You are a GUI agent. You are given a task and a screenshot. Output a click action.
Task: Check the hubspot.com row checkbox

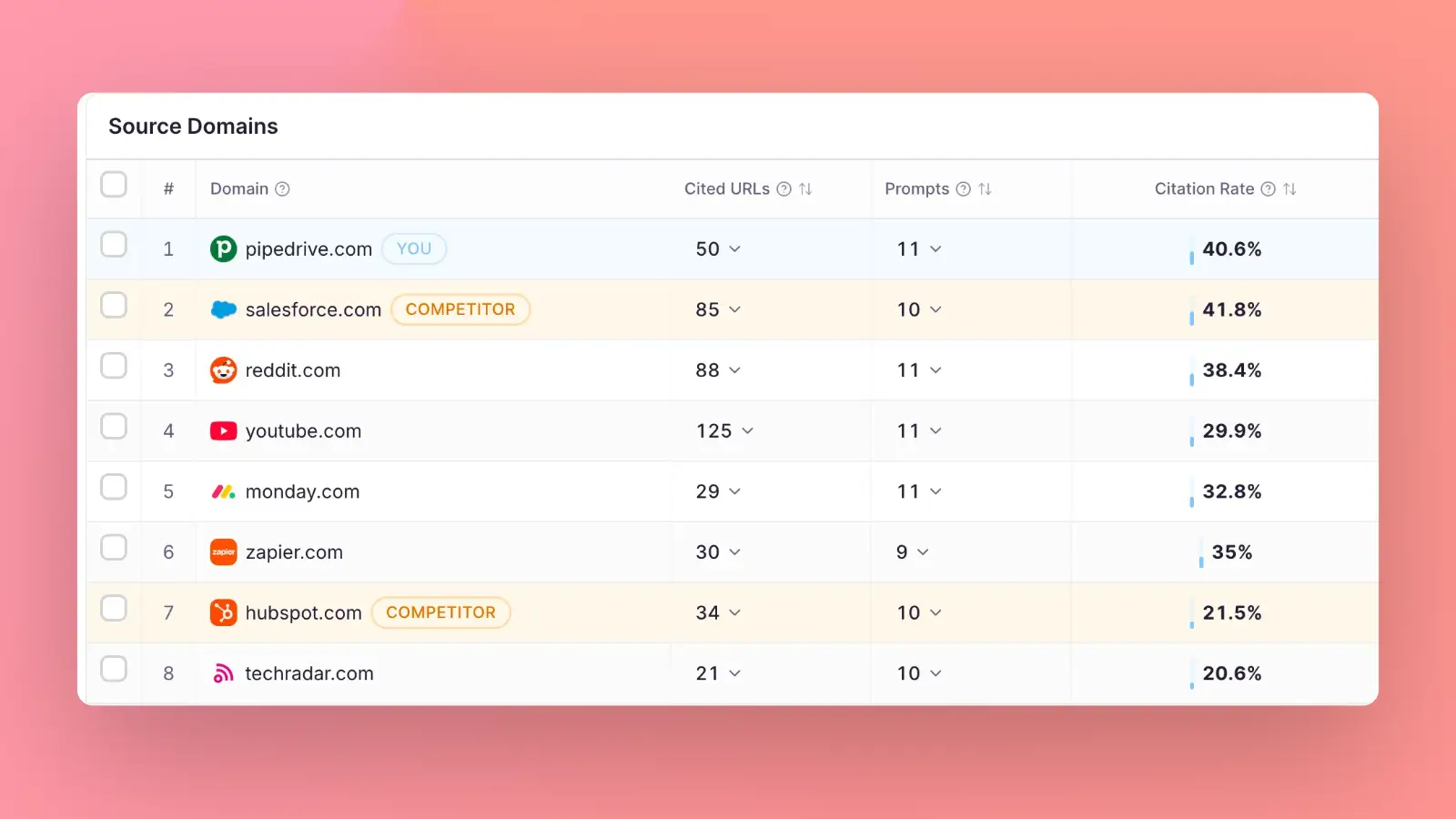(x=114, y=608)
